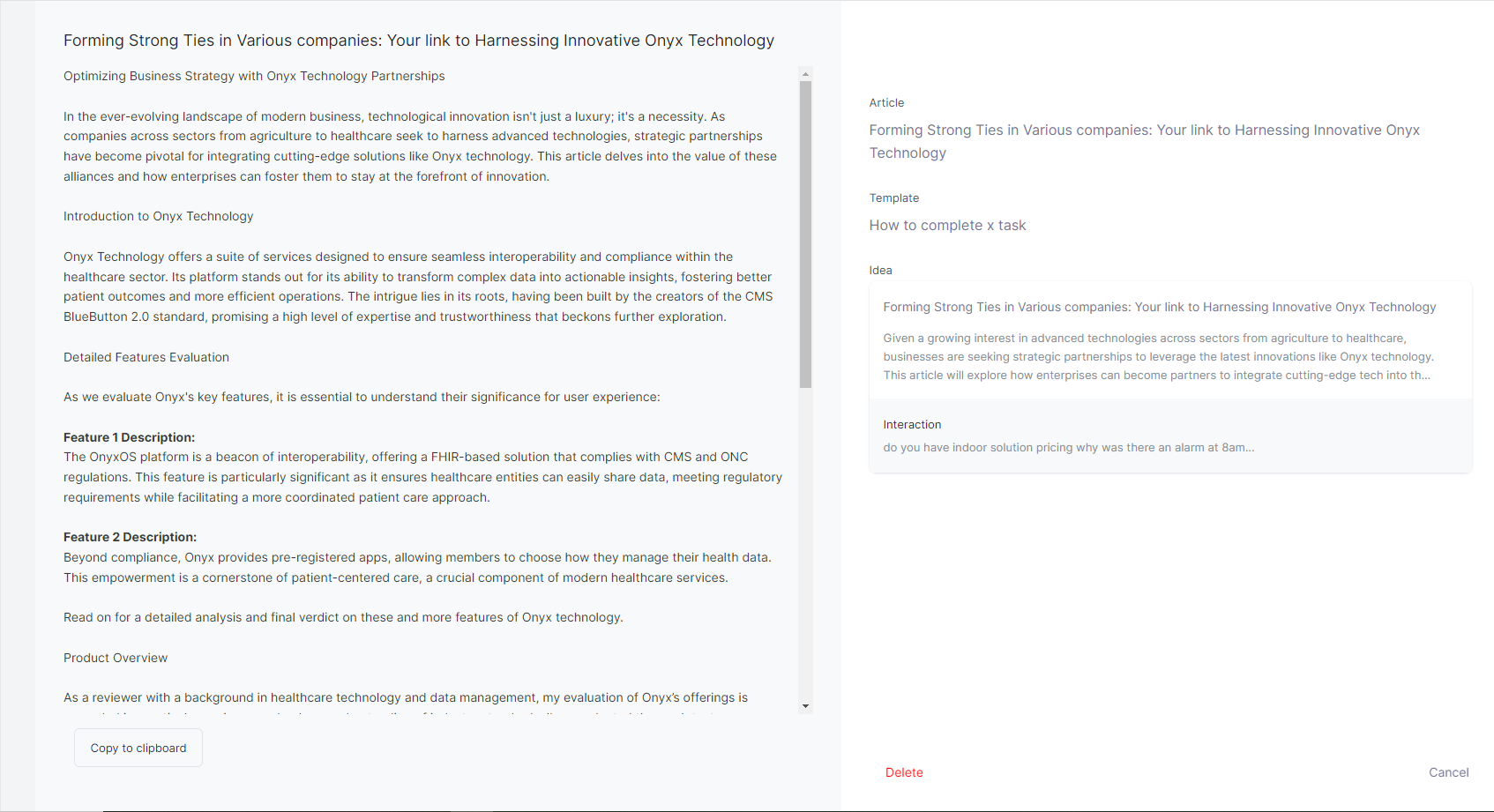Open the Idea card by its title
Screen dimensions: 1494x812
coord(1159,307)
